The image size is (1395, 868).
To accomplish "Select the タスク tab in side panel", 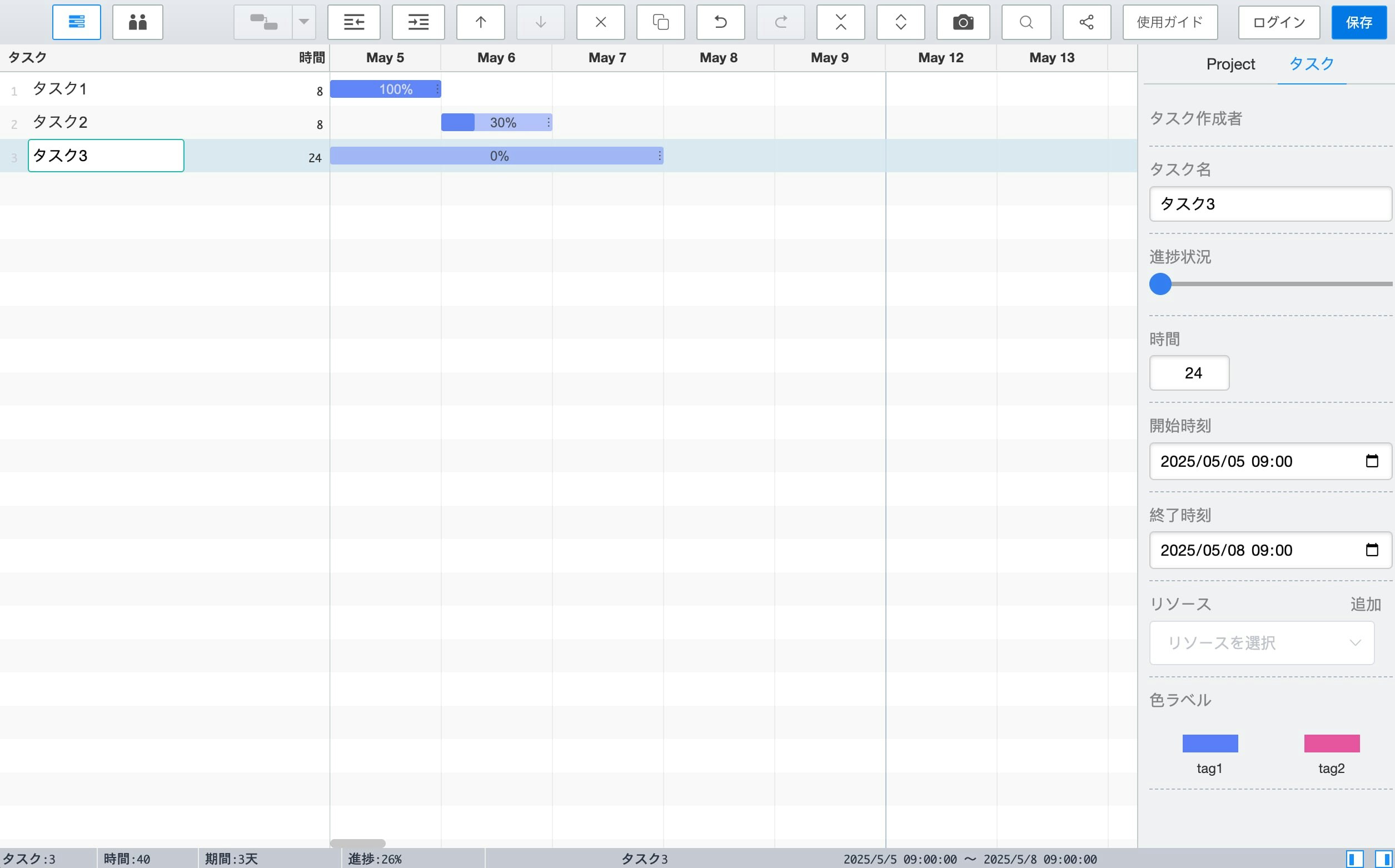I will point(1311,64).
